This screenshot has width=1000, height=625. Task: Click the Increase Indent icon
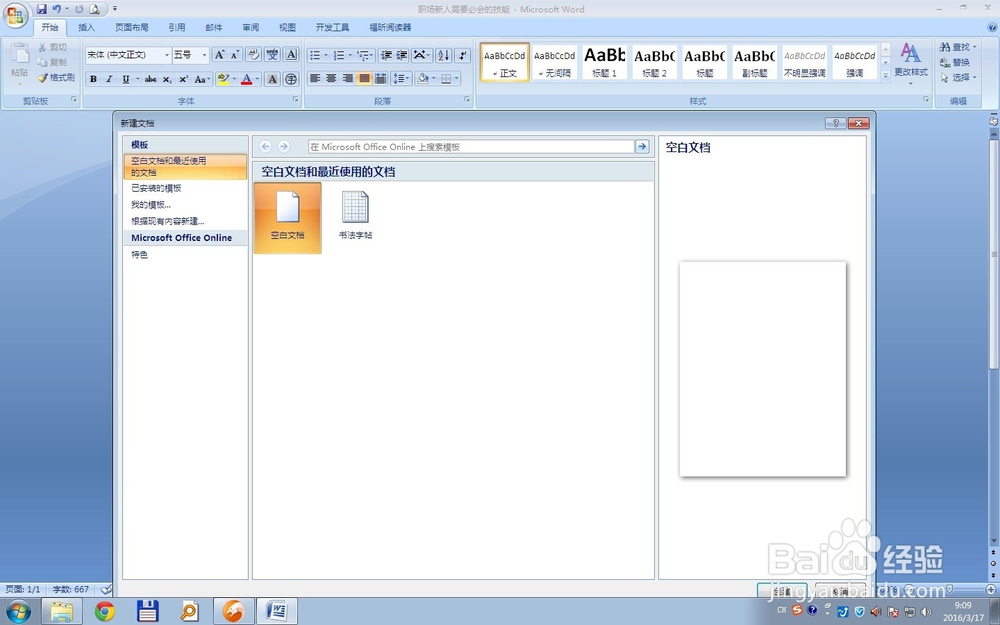click(x=402, y=55)
